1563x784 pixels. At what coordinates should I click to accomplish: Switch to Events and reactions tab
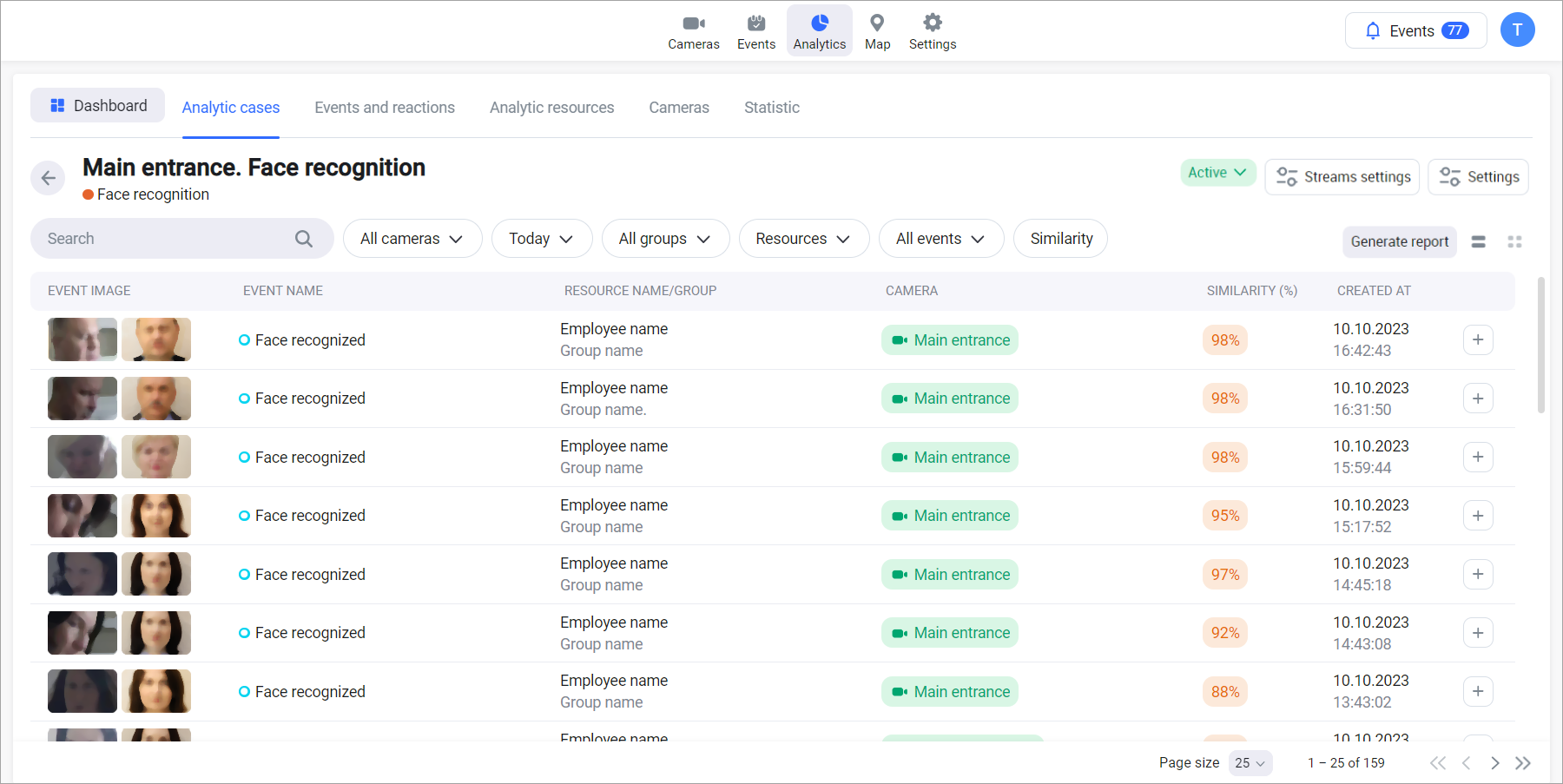tap(385, 108)
